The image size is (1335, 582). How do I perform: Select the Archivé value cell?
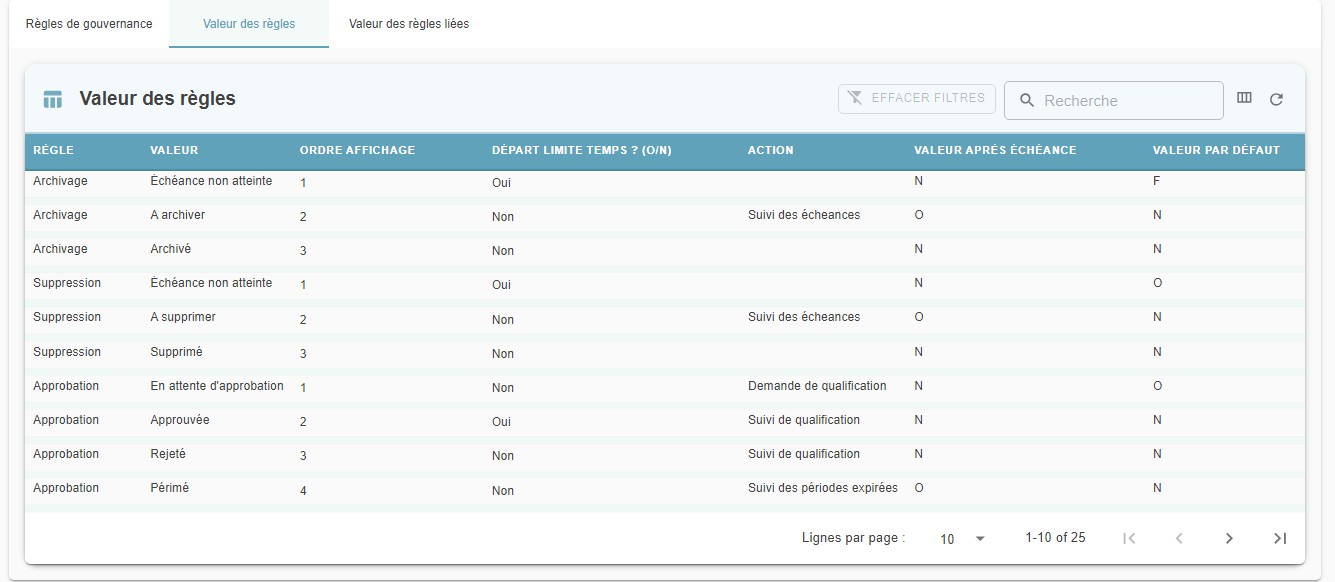(170, 249)
